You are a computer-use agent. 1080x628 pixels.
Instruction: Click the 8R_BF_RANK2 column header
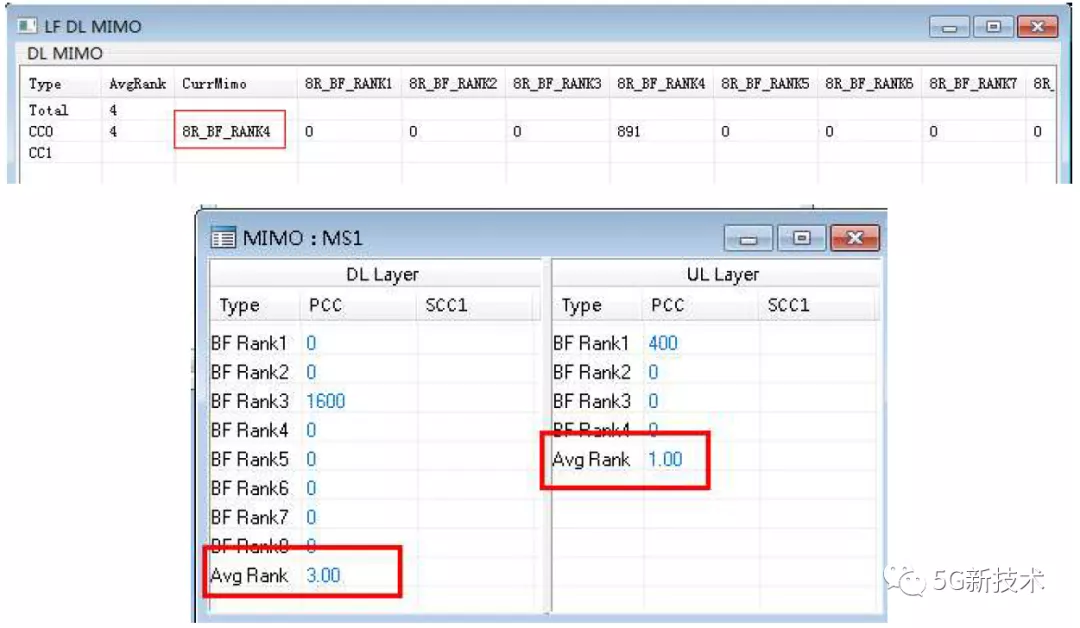[x=453, y=84]
